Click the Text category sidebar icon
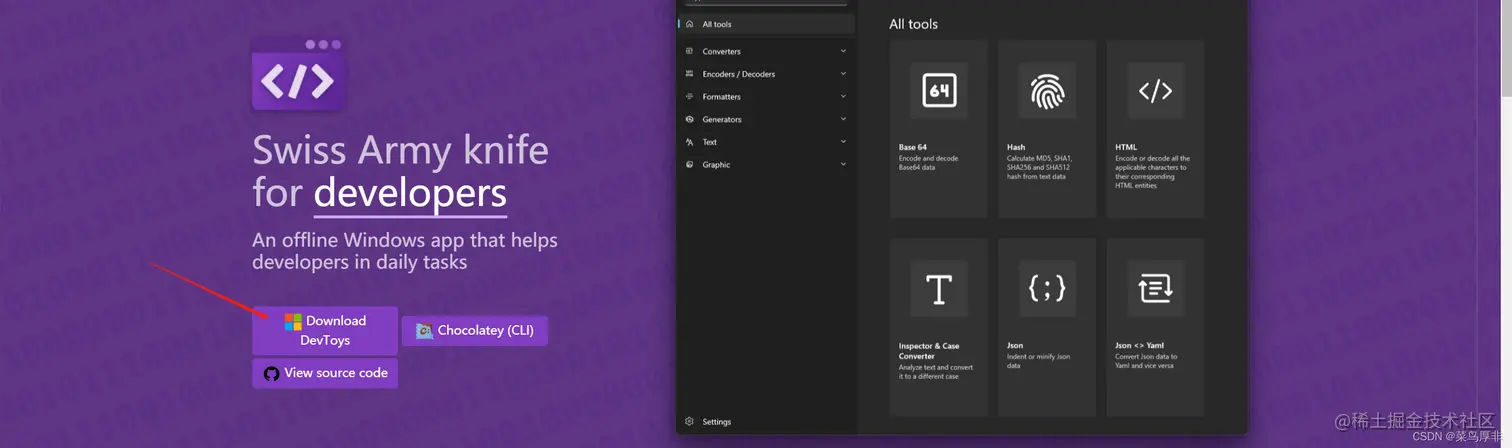This screenshot has width=1512, height=448. 690,142
